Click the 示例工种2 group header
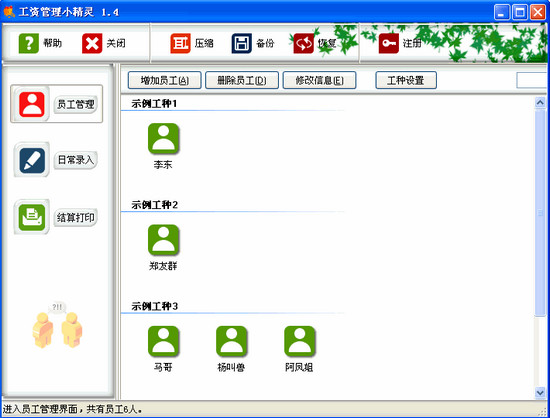 pyautogui.click(x=154, y=205)
